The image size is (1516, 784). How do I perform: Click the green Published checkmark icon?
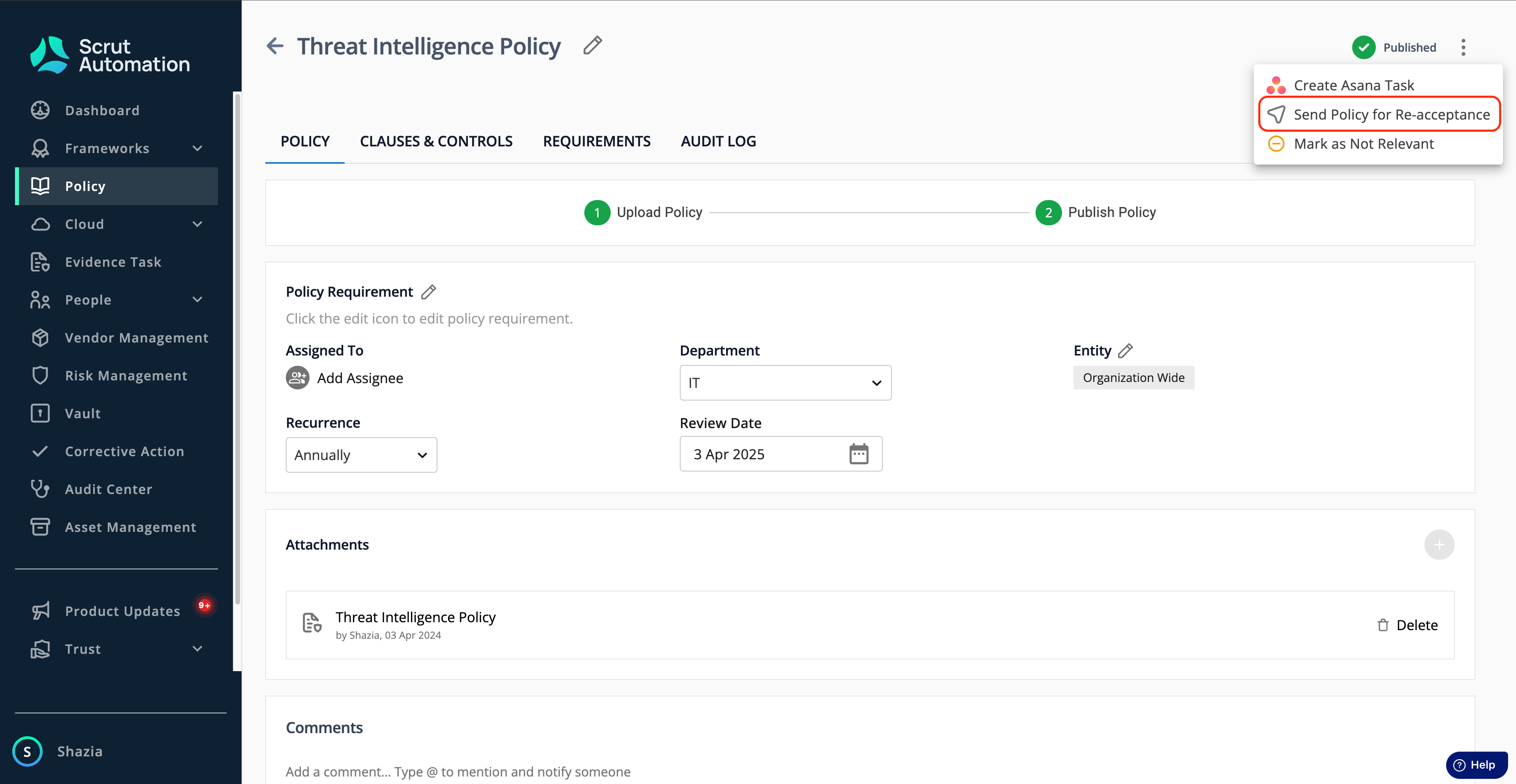1363,47
